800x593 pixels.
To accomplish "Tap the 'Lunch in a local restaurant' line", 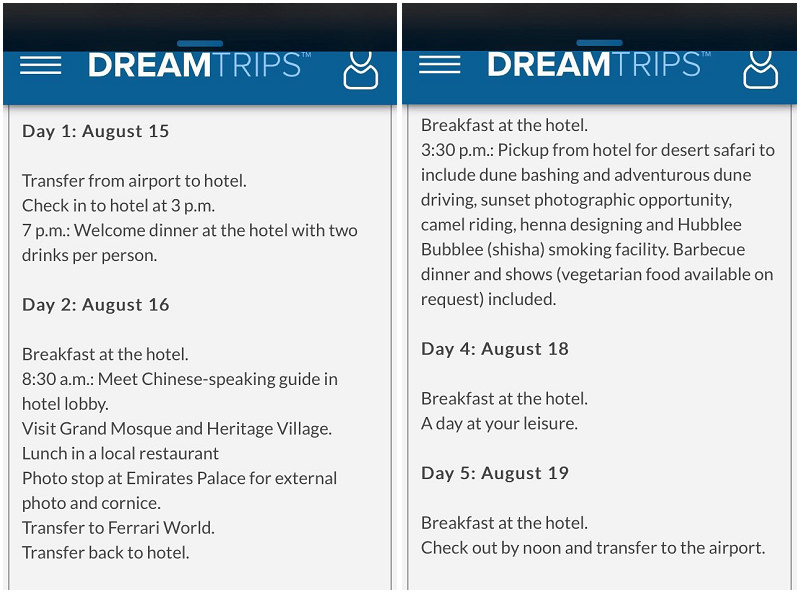I will [x=120, y=453].
